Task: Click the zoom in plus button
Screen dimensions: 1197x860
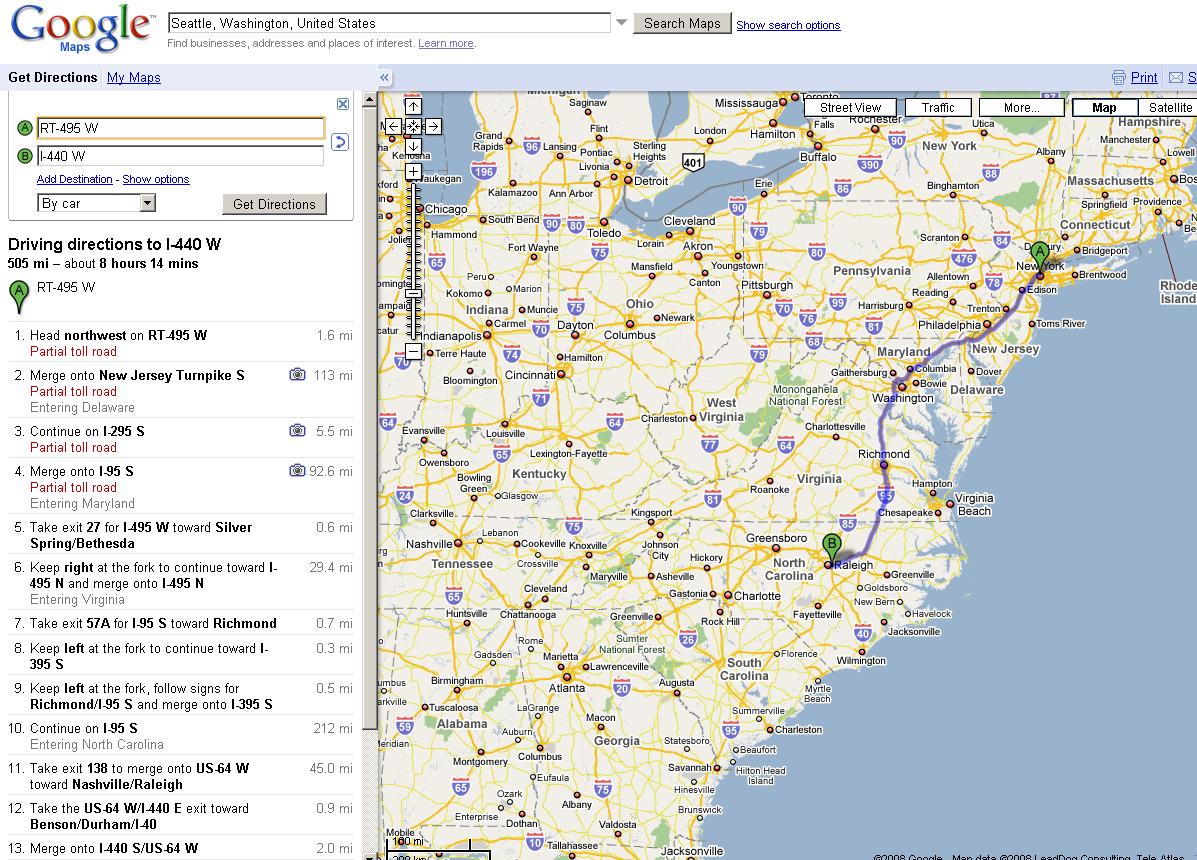Action: 413,172
